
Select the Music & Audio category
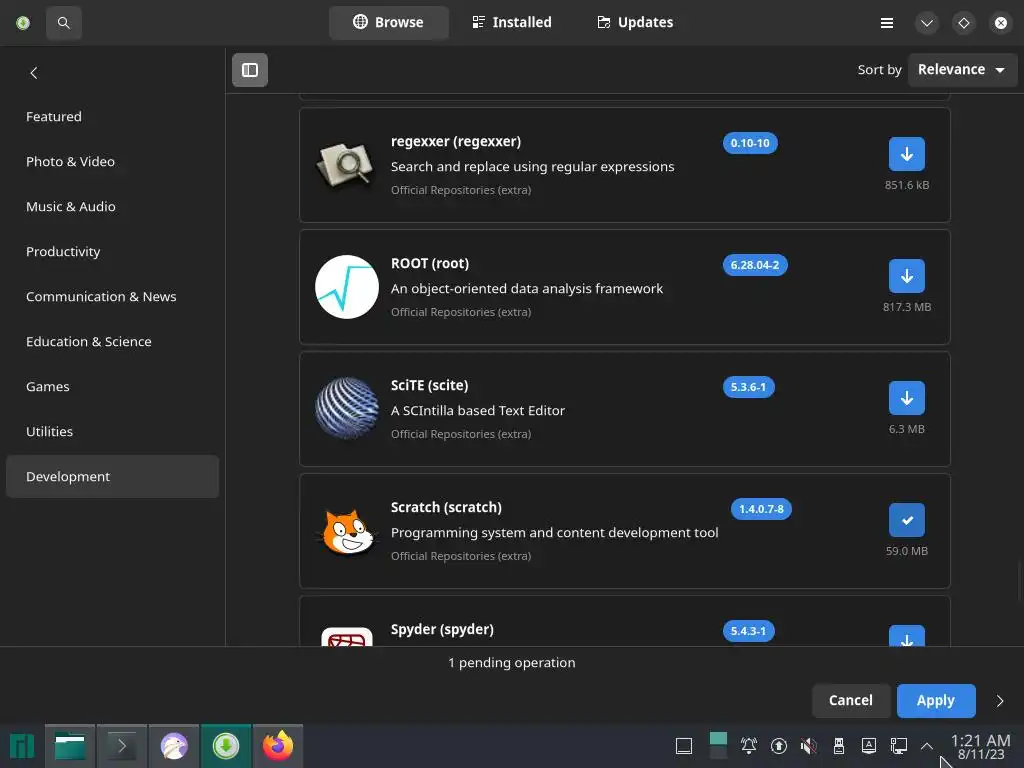[x=112, y=207]
